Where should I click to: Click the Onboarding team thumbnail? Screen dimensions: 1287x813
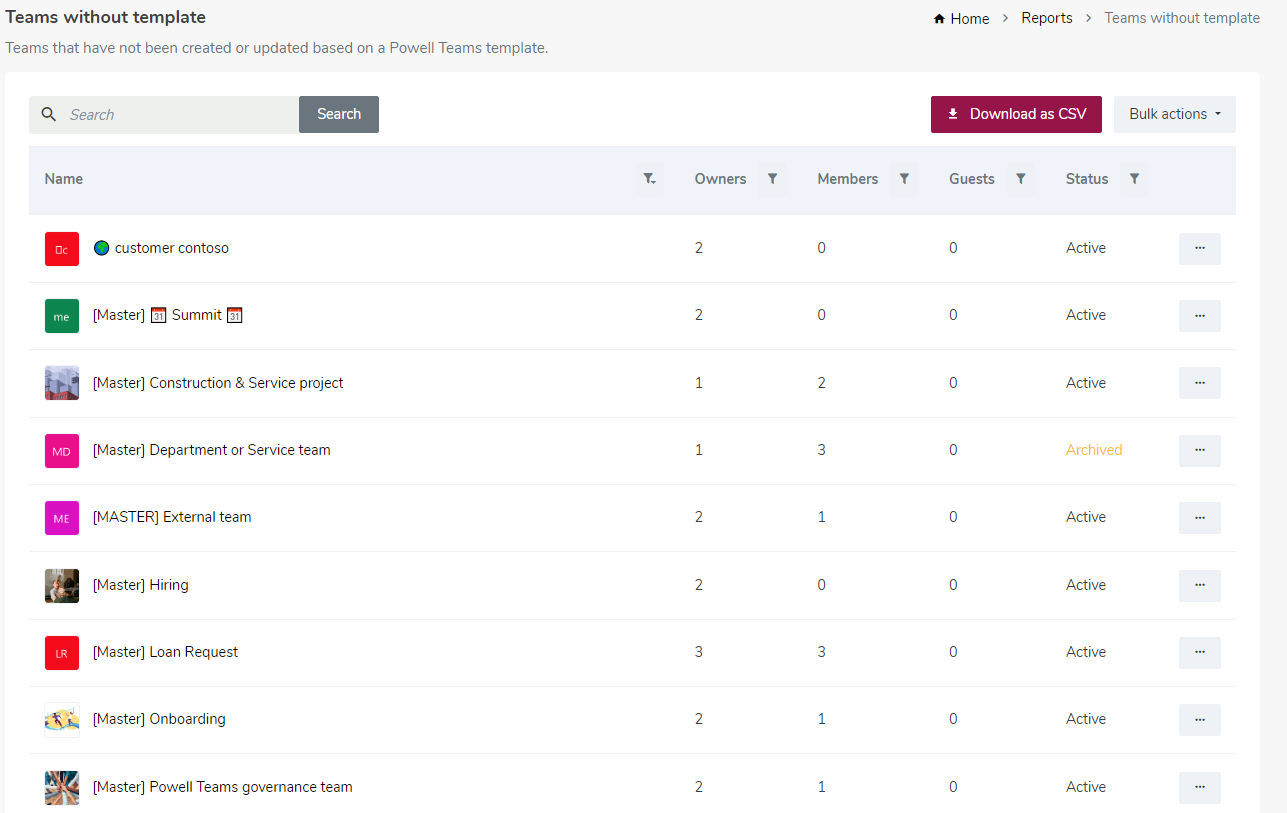pos(62,720)
